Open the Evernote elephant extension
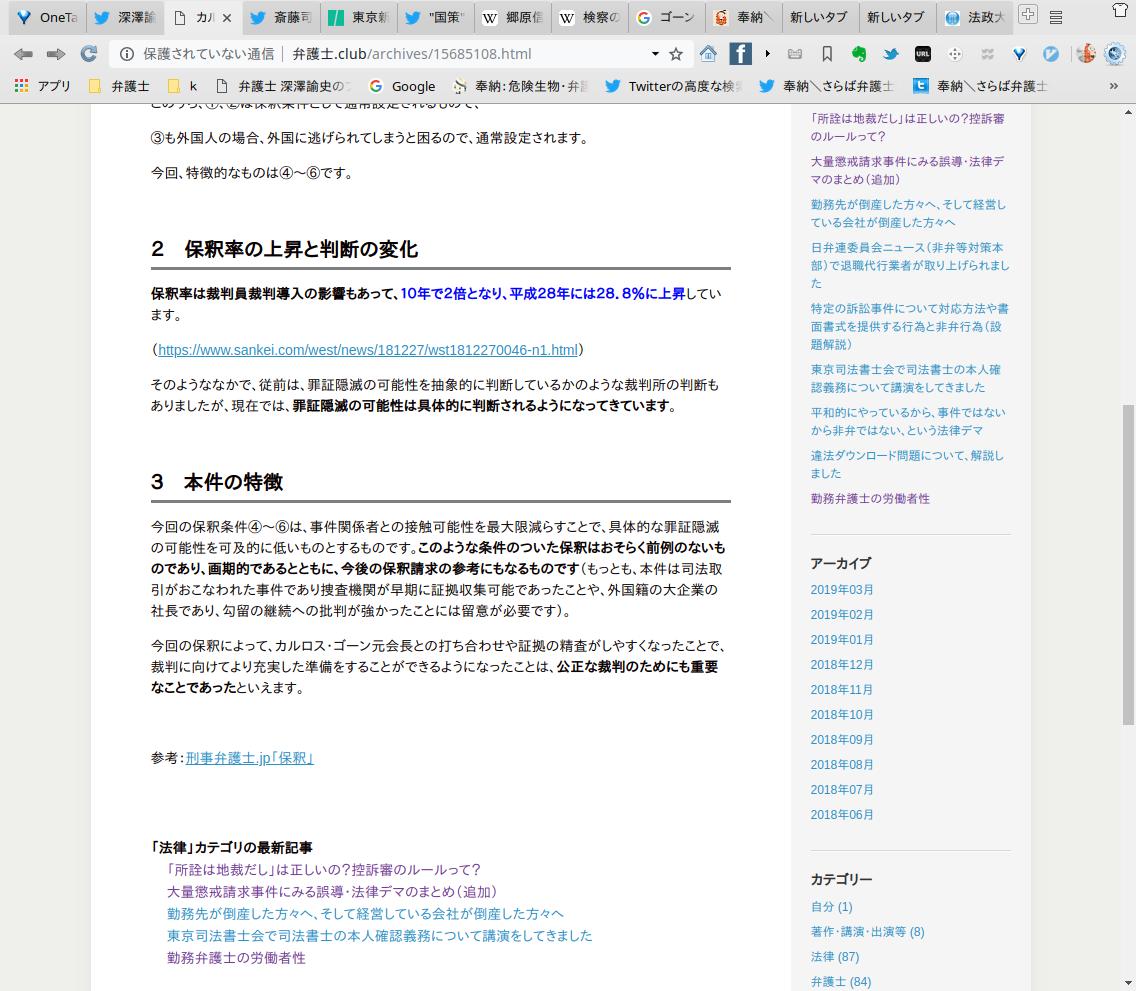The height and width of the screenshot is (991, 1136). [x=859, y=54]
